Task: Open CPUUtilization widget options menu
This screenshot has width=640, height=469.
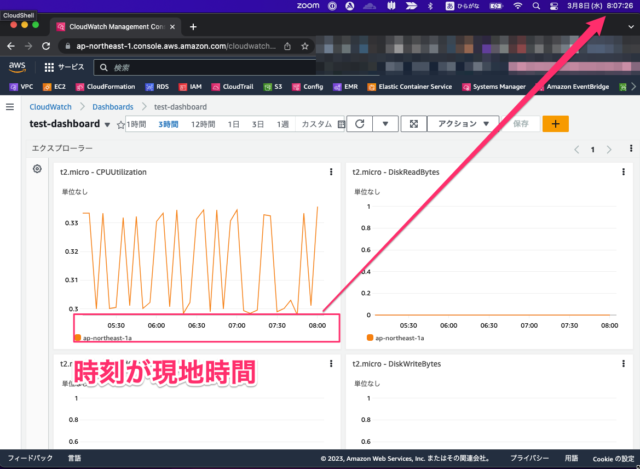Action: pyautogui.click(x=331, y=172)
